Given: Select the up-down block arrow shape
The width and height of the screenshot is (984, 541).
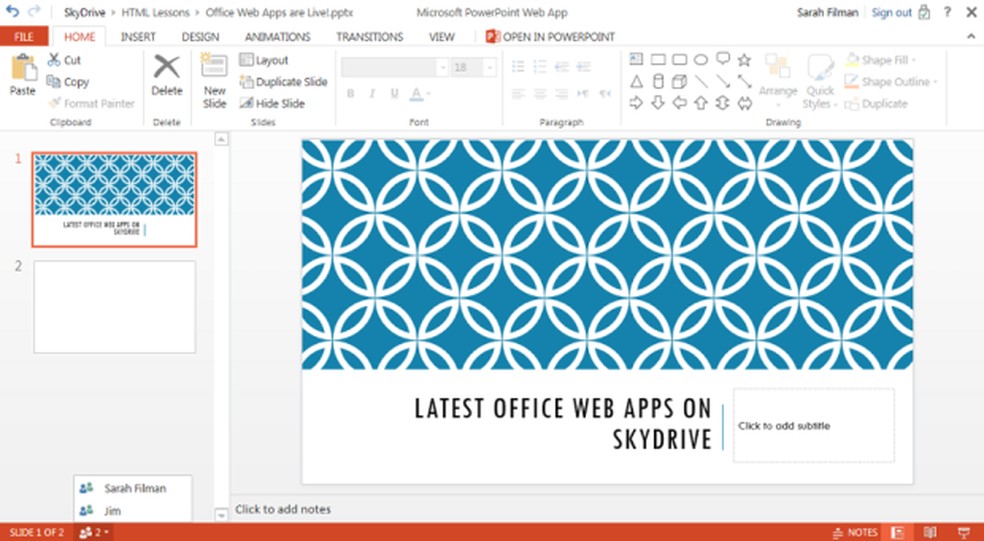Looking at the screenshot, I should point(723,103).
